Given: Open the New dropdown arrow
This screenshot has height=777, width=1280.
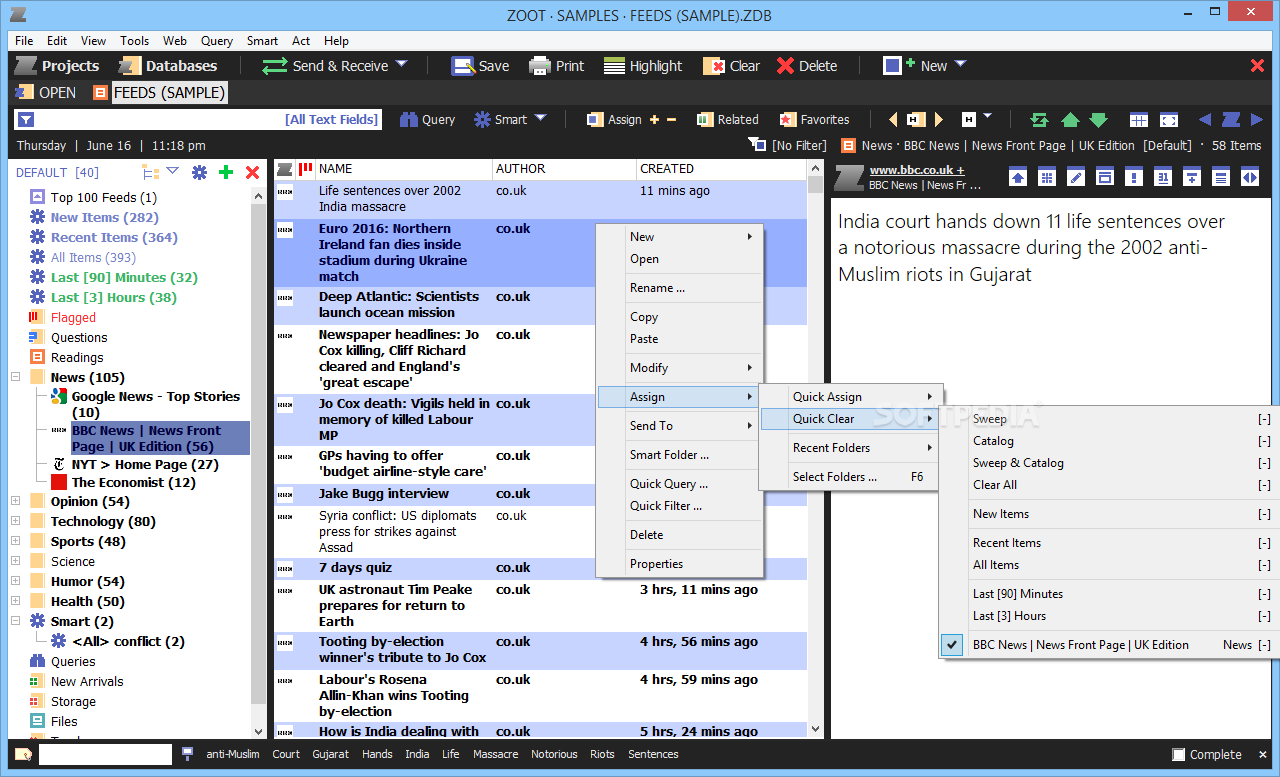Looking at the screenshot, I should 961,65.
